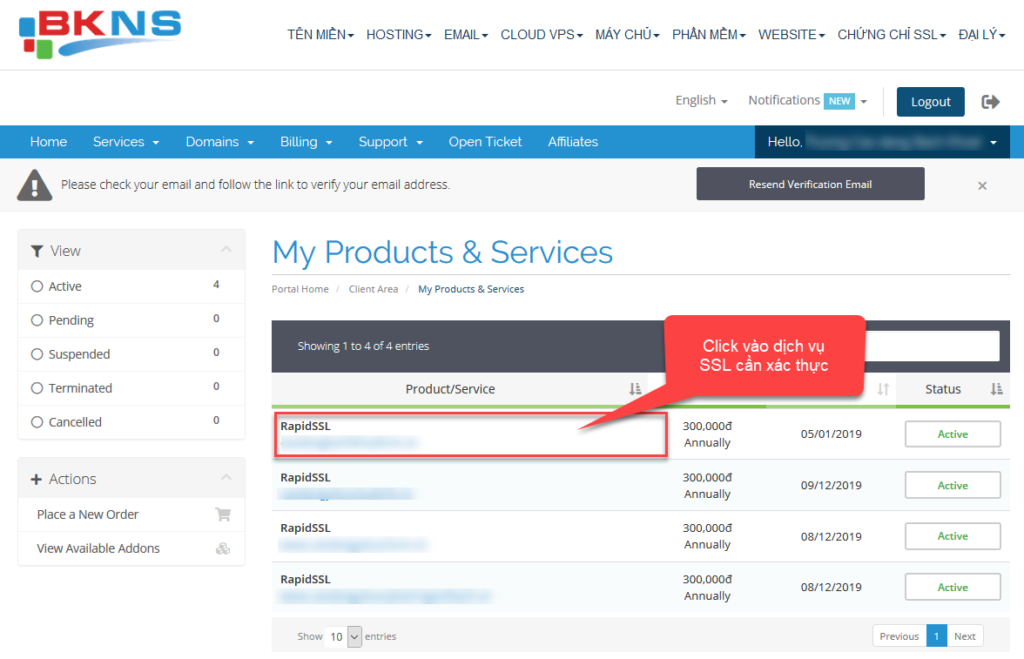Select the Active filter radio button
The height and width of the screenshot is (659, 1024).
pyautogui.click(x=38, y=286)
